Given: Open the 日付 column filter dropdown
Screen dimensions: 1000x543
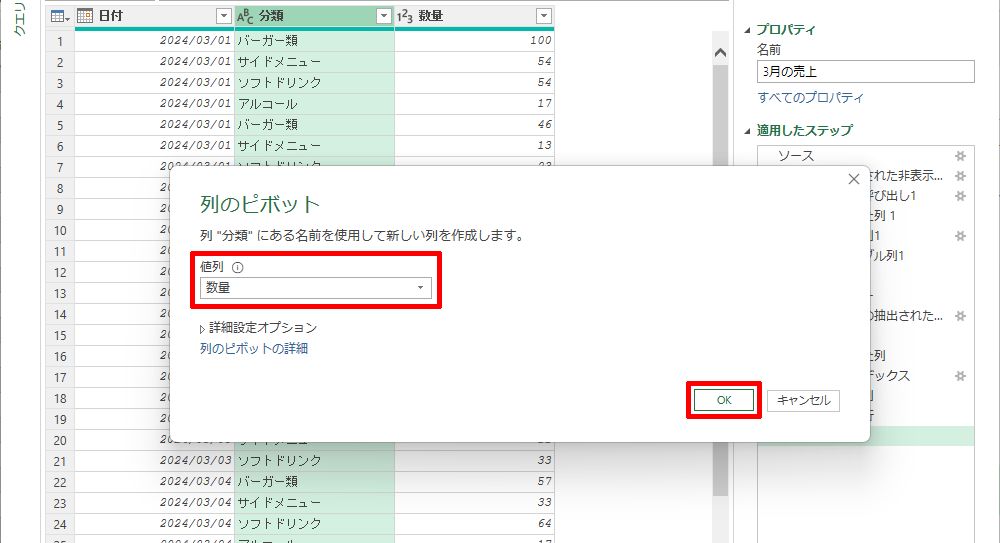Looking at the screenshot, I should [223, 17].
